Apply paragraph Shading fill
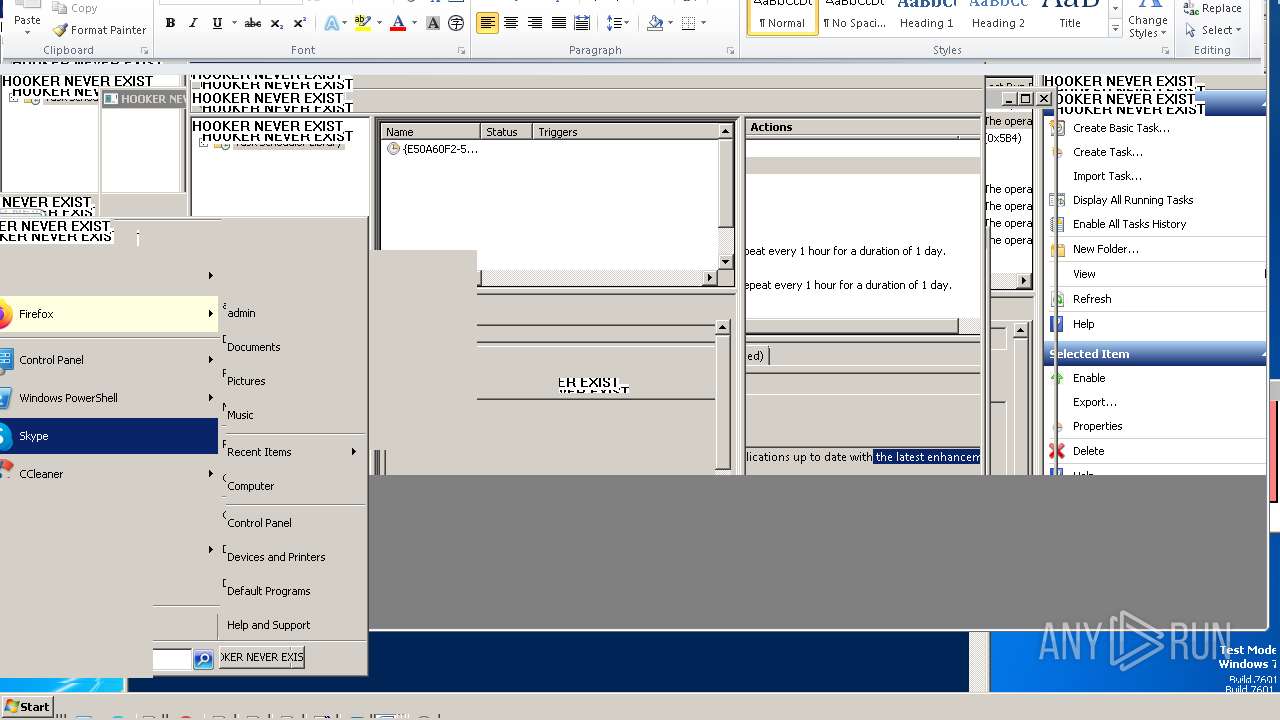Screen dimensions: 1280x720 point(655,23)
